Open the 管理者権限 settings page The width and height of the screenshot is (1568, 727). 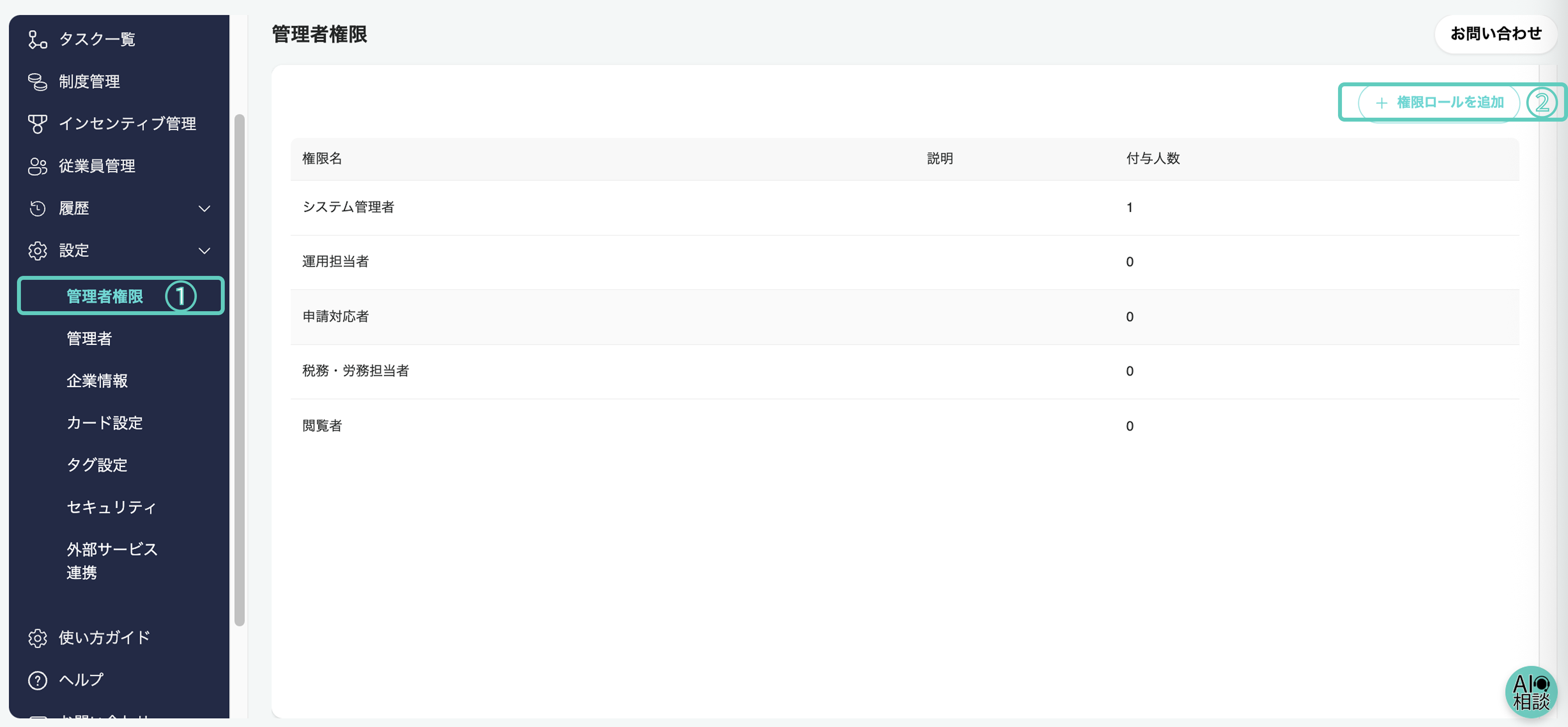[105, 296]
